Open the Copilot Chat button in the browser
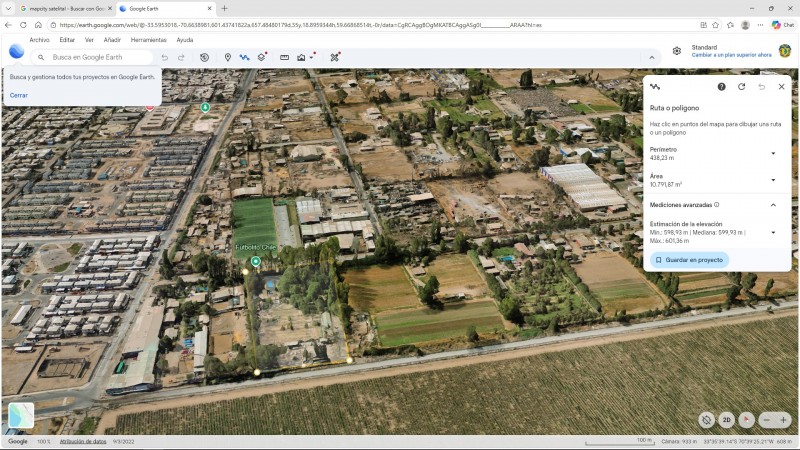 pos(783,24)
